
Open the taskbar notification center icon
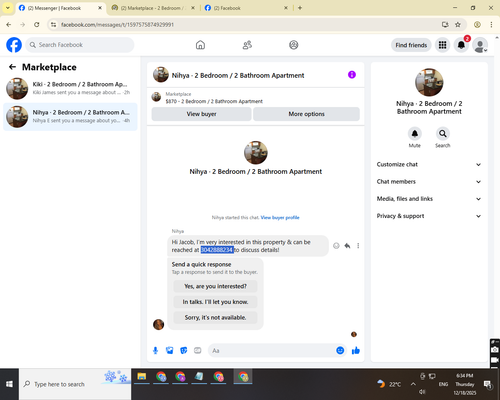pyautogui.click(x=488, y=384)
